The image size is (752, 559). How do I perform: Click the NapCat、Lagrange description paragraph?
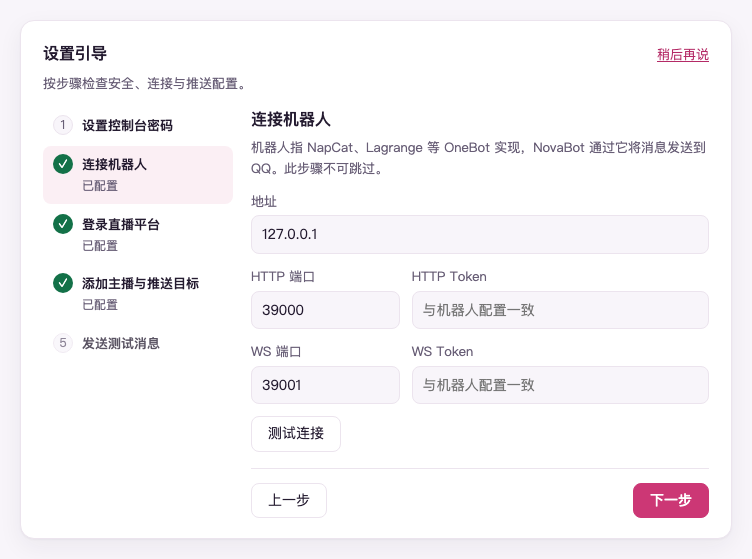tap(479, 158)
